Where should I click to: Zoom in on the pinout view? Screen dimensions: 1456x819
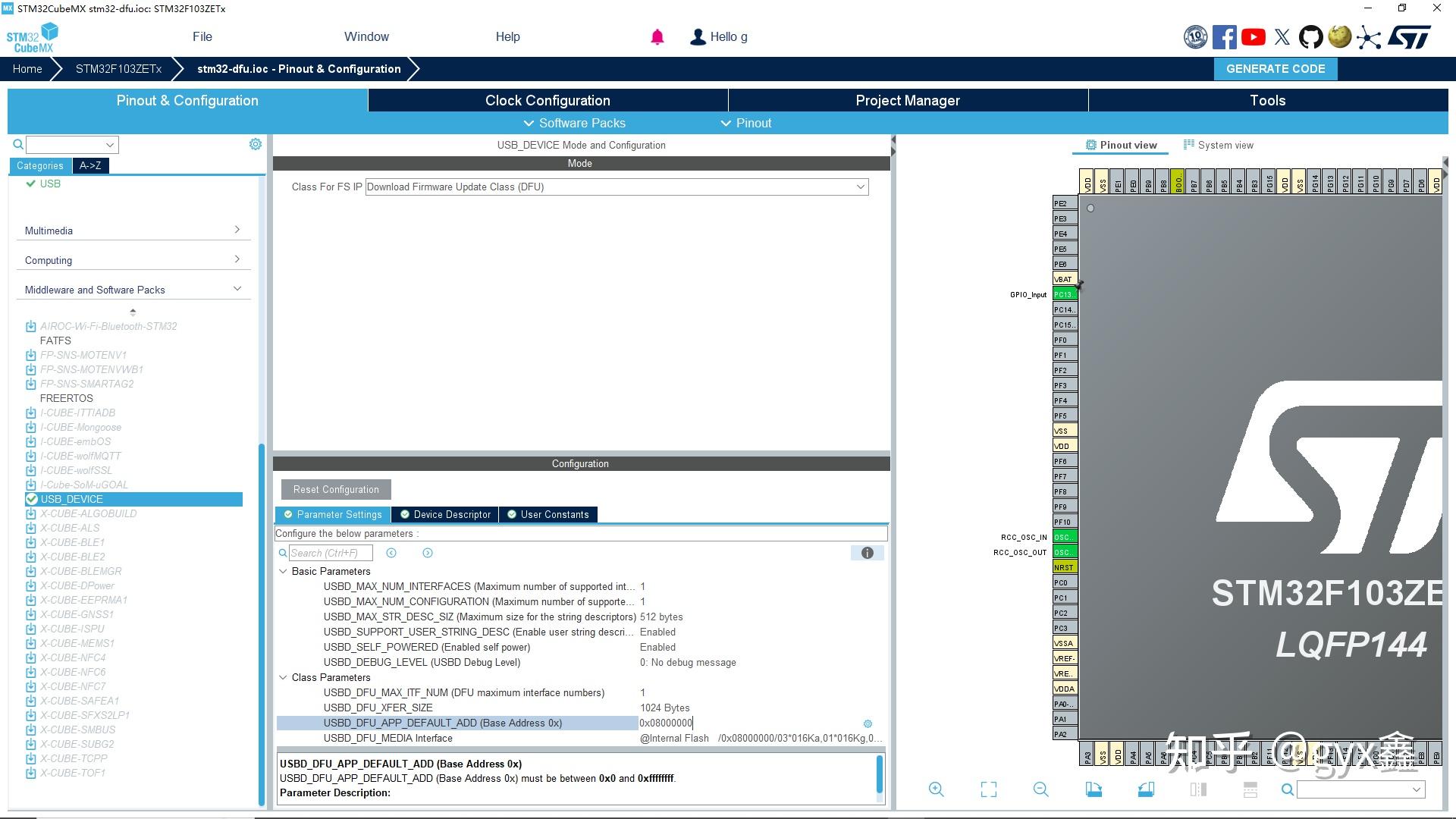936,789
